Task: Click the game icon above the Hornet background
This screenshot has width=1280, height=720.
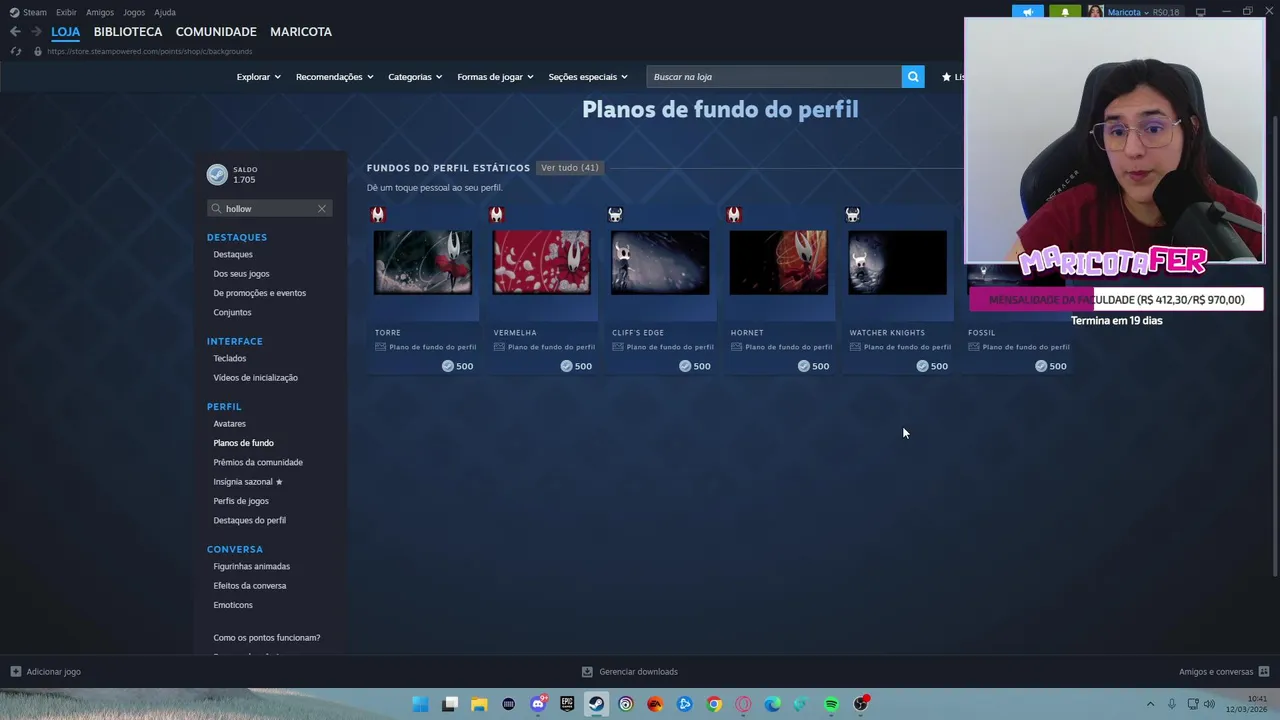Action: point(734,215)
